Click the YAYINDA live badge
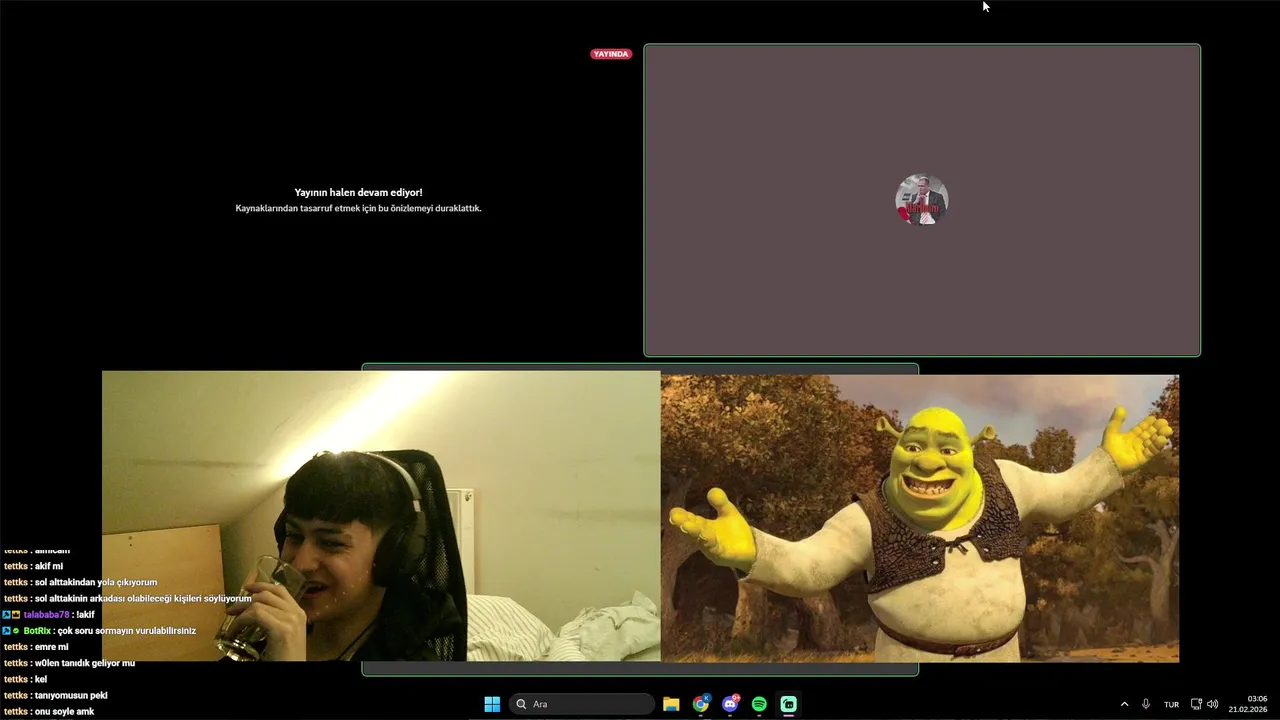 click(611, 54)
